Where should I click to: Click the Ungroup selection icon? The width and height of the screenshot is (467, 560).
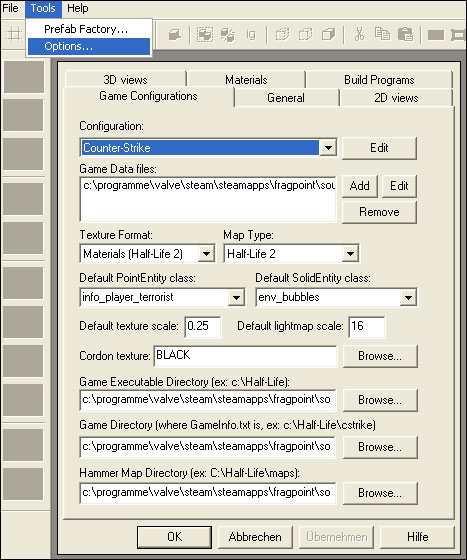point(228,35)
